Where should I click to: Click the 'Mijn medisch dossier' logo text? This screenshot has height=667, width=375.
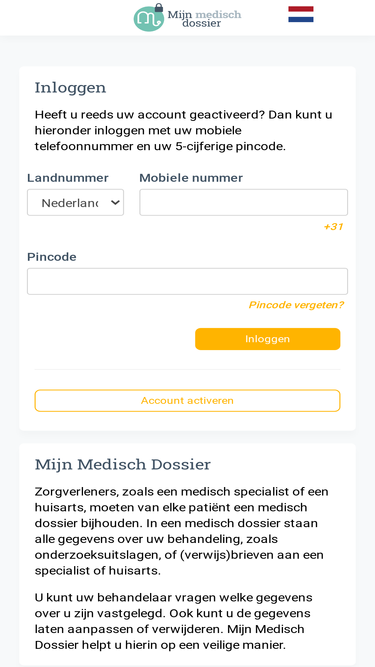click(204, 19)
